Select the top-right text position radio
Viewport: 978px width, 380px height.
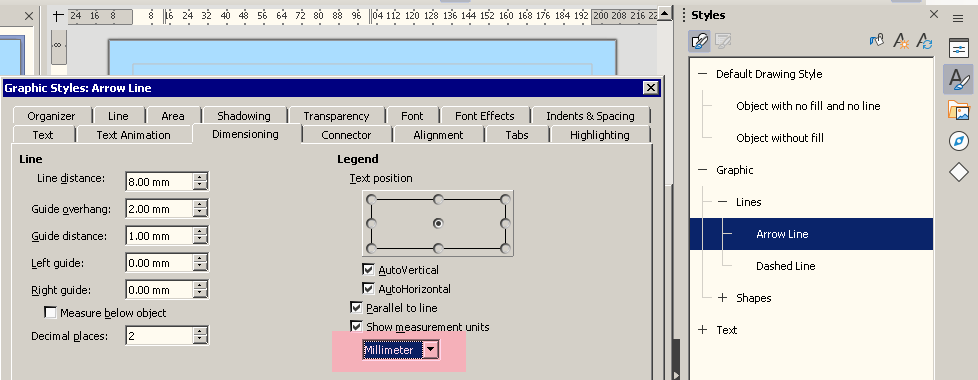click(505, 200)
